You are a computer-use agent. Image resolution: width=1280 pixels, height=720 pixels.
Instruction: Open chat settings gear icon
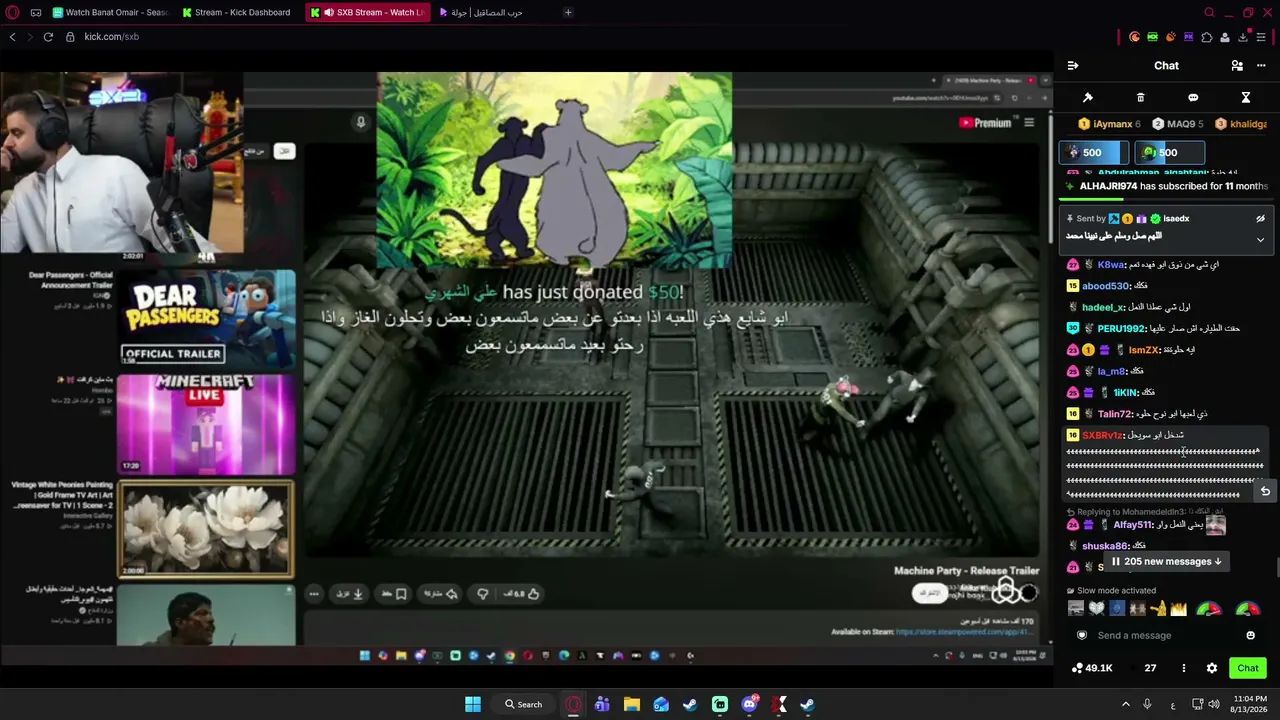[1212, 668]
